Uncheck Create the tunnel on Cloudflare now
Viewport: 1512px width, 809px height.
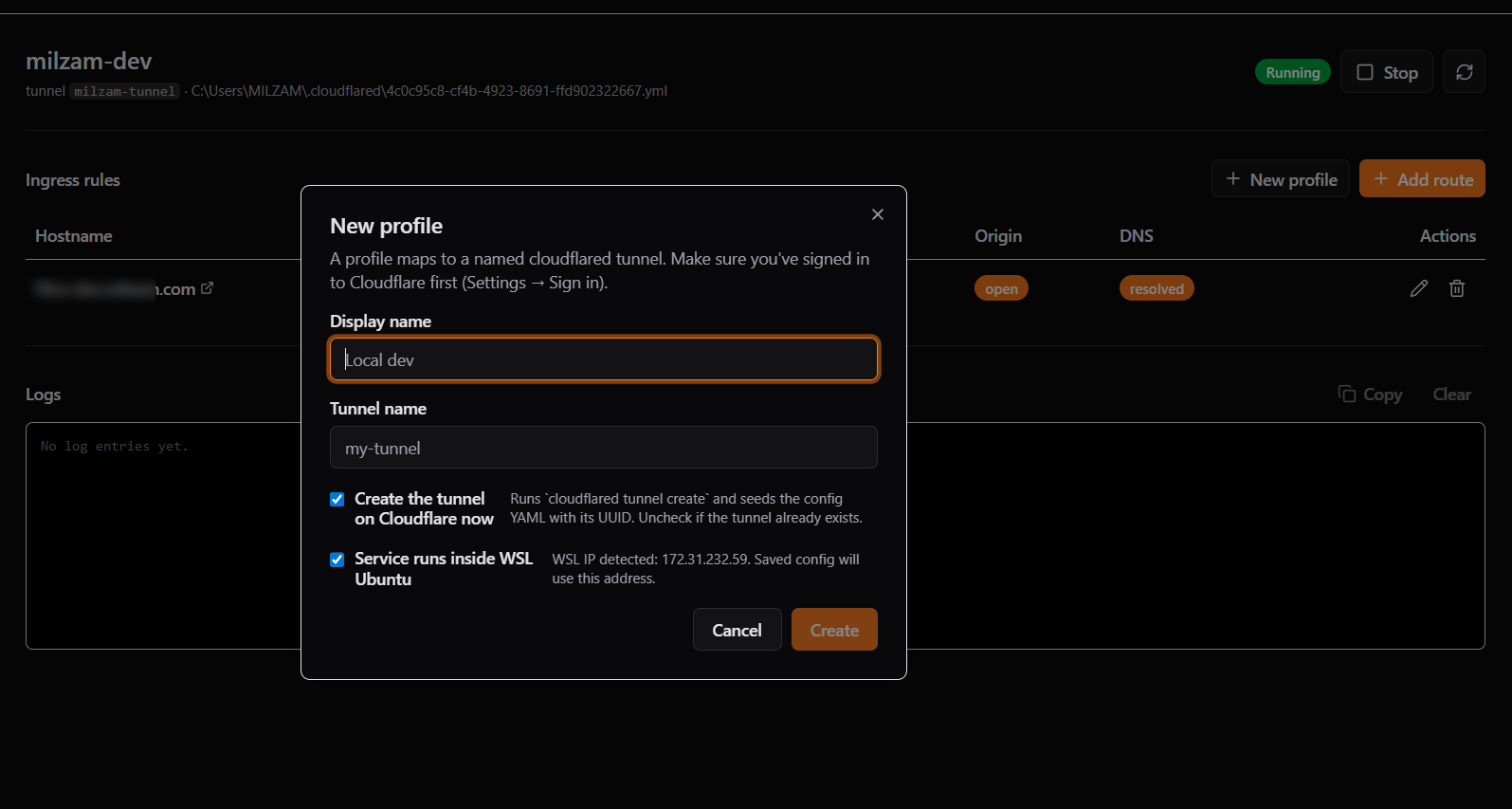[337, 499]
